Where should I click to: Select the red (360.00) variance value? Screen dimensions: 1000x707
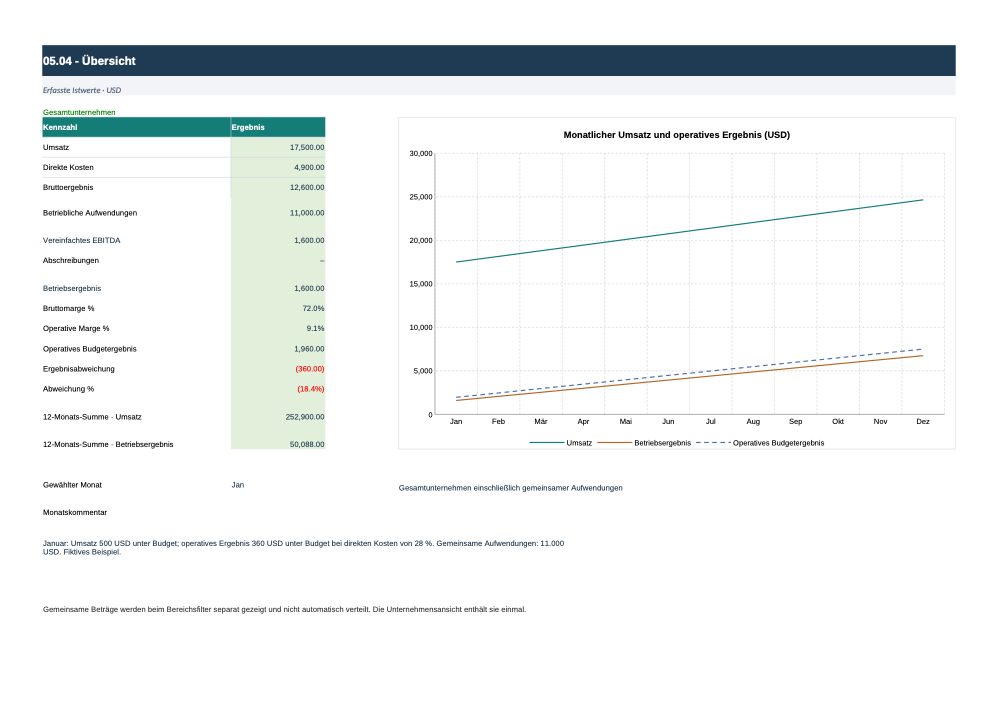[310, 369]
